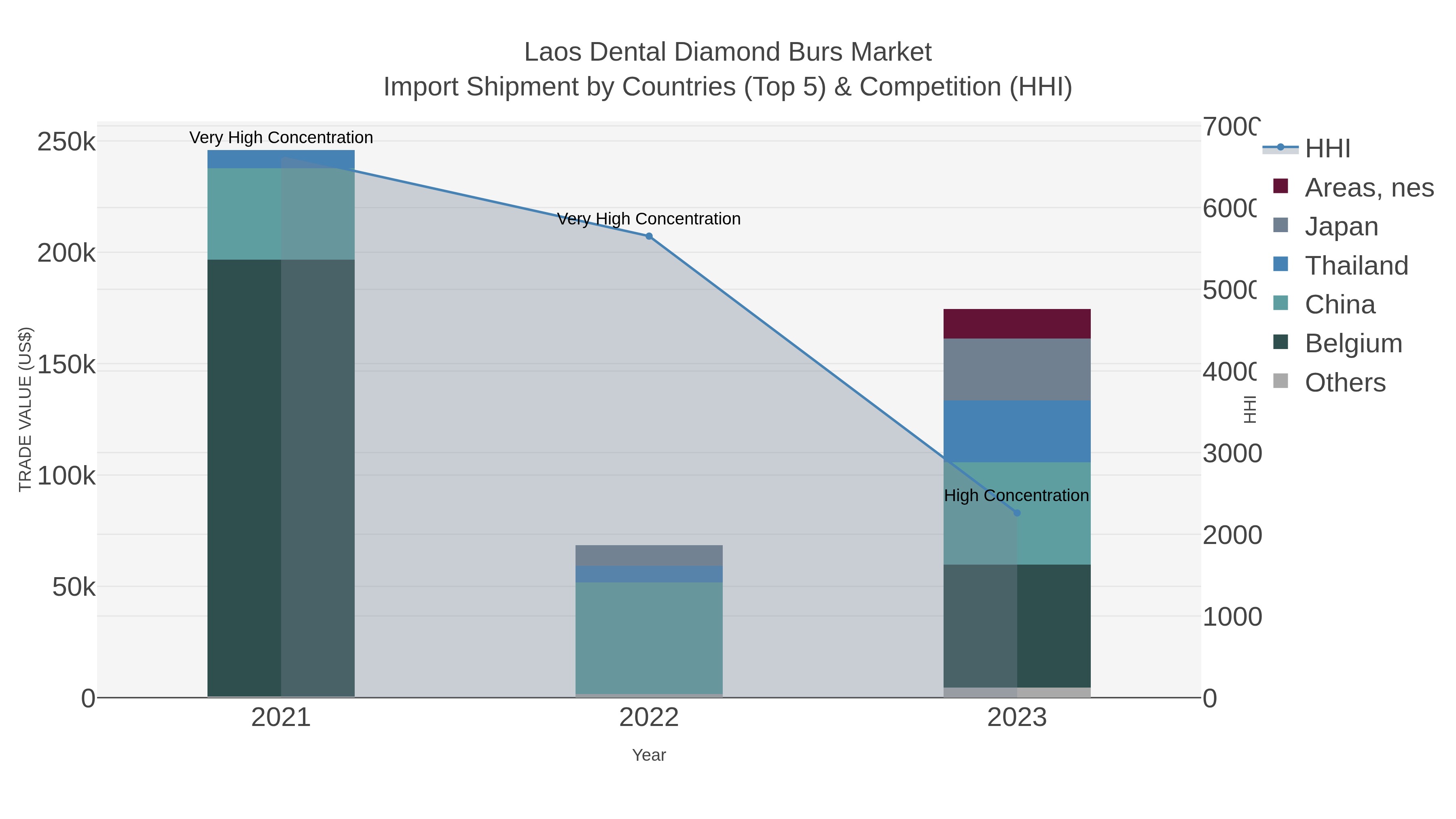Click the 50k tick on left axis

(x=74, y=587)
